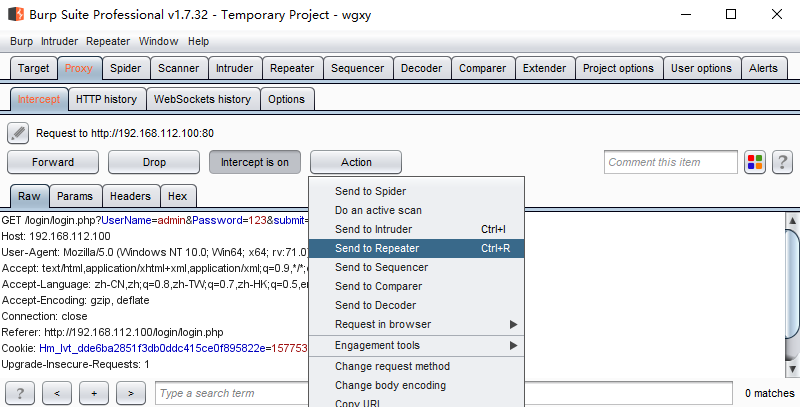
Task: Click the plus search options button
Action: pos(94,393)
